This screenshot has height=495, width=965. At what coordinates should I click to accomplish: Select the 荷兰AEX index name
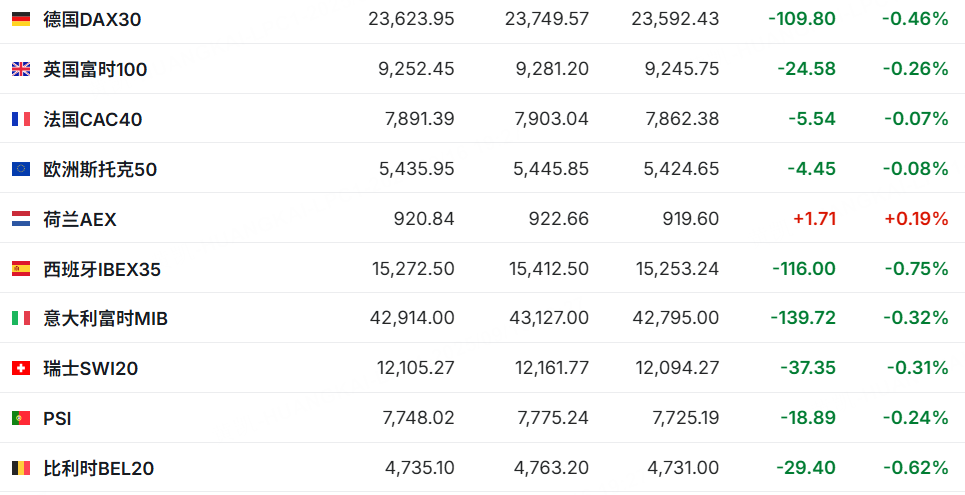coord(80,219)
